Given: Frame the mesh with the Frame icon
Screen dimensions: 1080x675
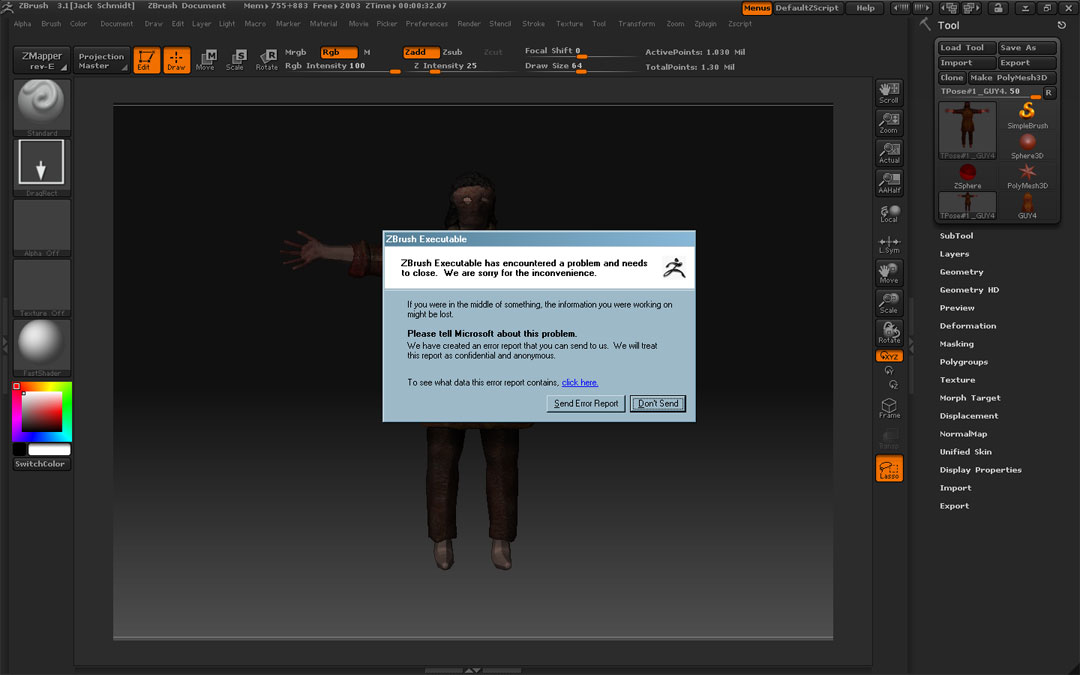Looking at the screenshot, I should 889,408.
